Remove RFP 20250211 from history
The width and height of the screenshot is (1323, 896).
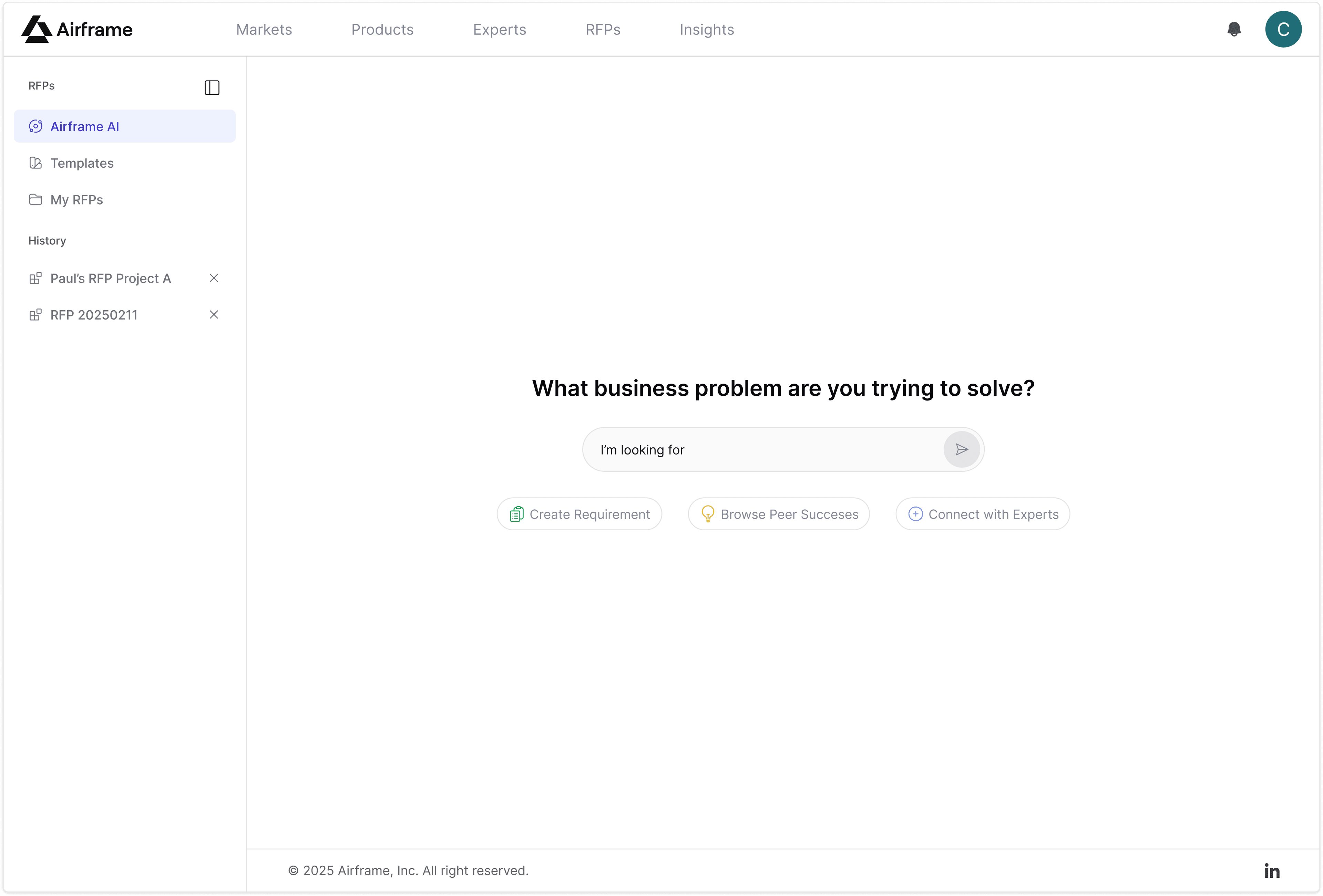(214, 315)
